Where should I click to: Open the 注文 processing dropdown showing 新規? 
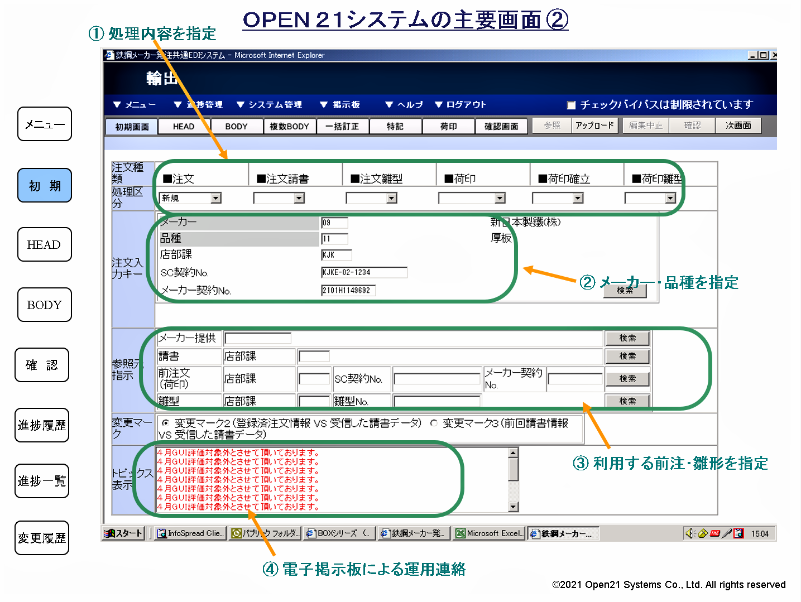(191, 198)
